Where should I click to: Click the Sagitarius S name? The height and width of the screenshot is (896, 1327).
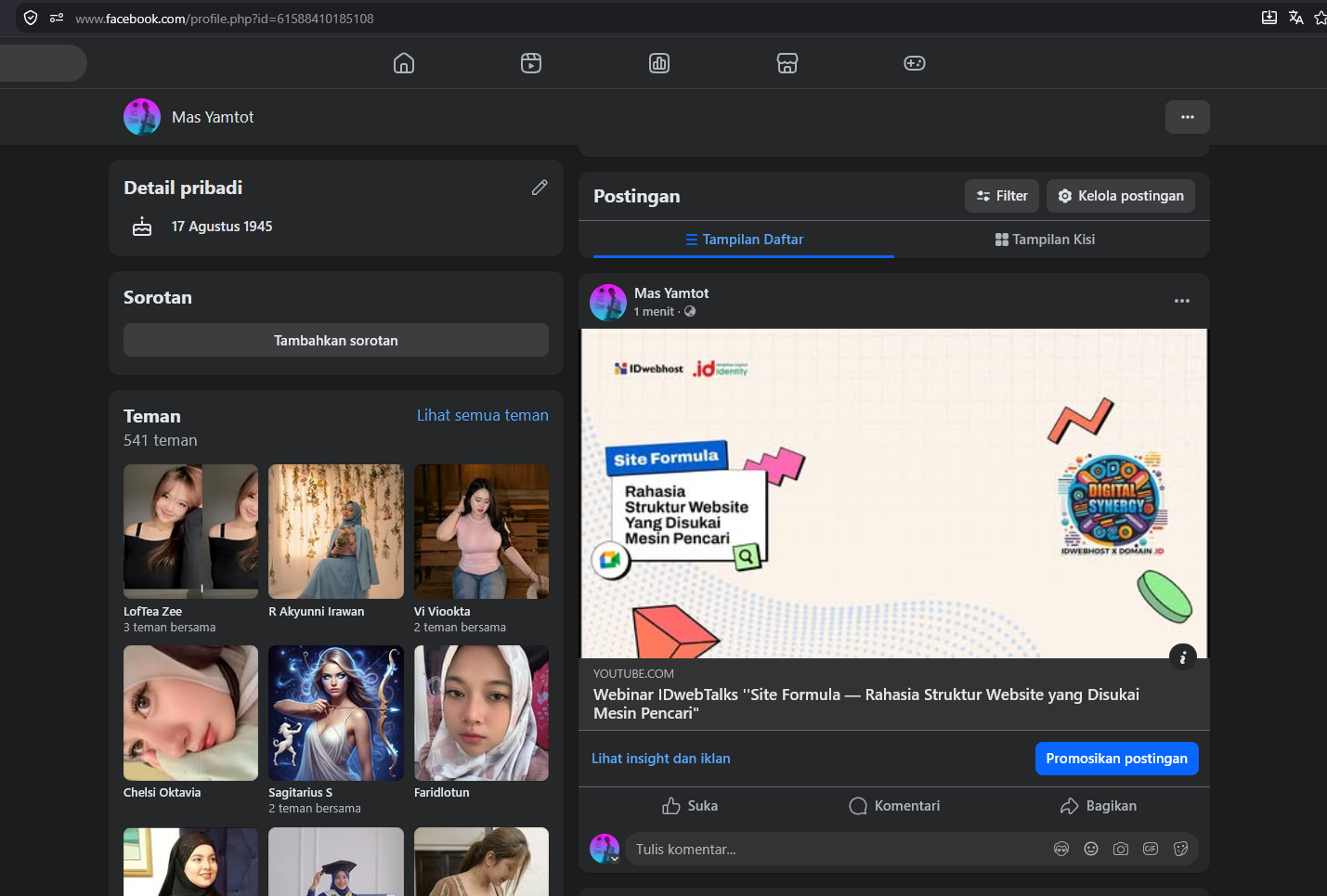[x=300, y=793]
